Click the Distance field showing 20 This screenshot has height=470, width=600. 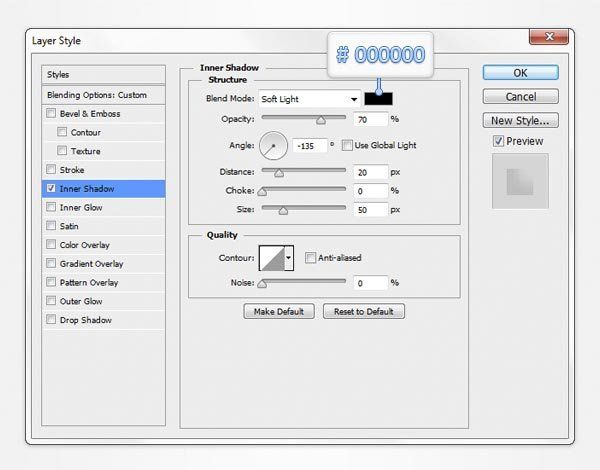[x=370, y=172]
